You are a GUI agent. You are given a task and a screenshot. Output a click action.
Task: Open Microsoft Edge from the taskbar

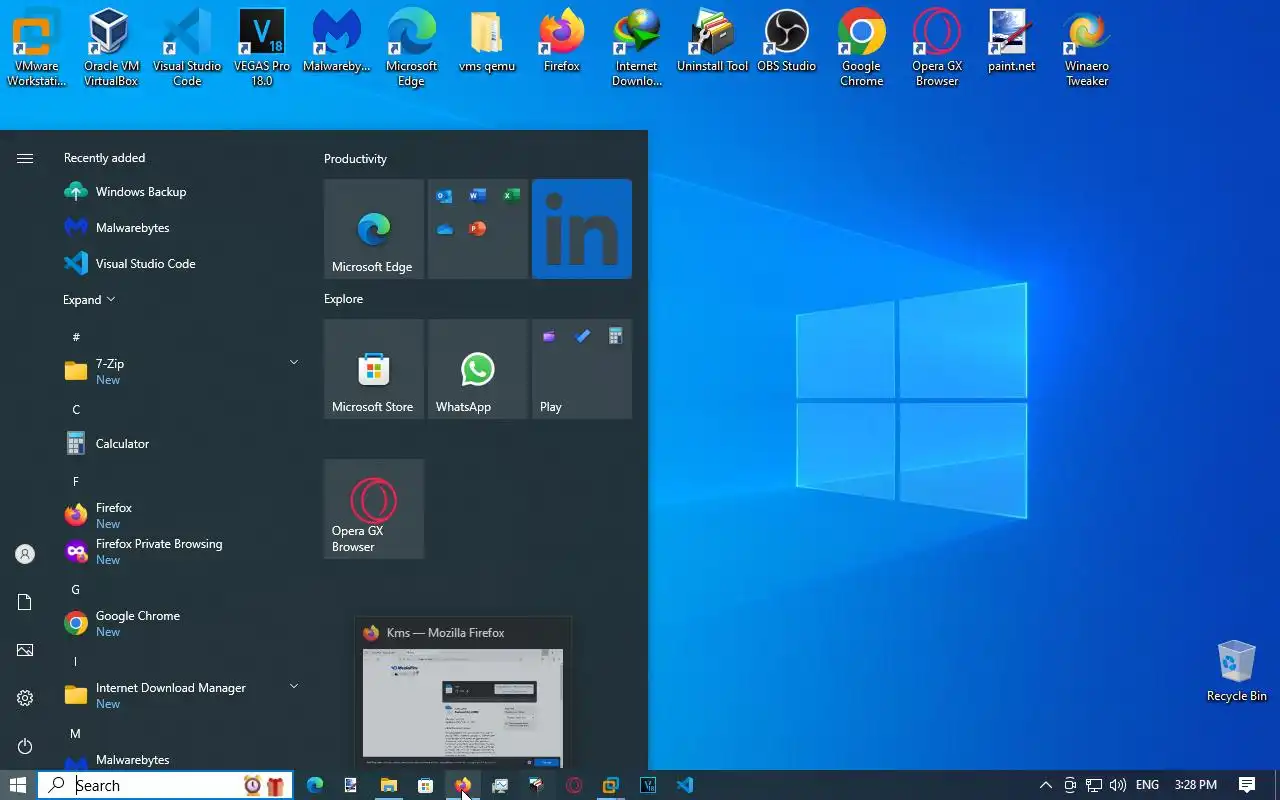[x=315, y=785]
